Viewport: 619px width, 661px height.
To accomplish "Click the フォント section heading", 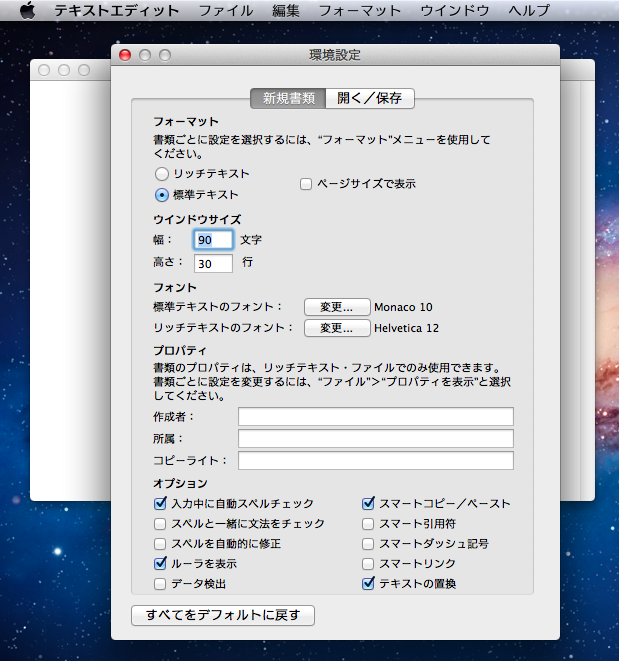I will pos(175,288).
